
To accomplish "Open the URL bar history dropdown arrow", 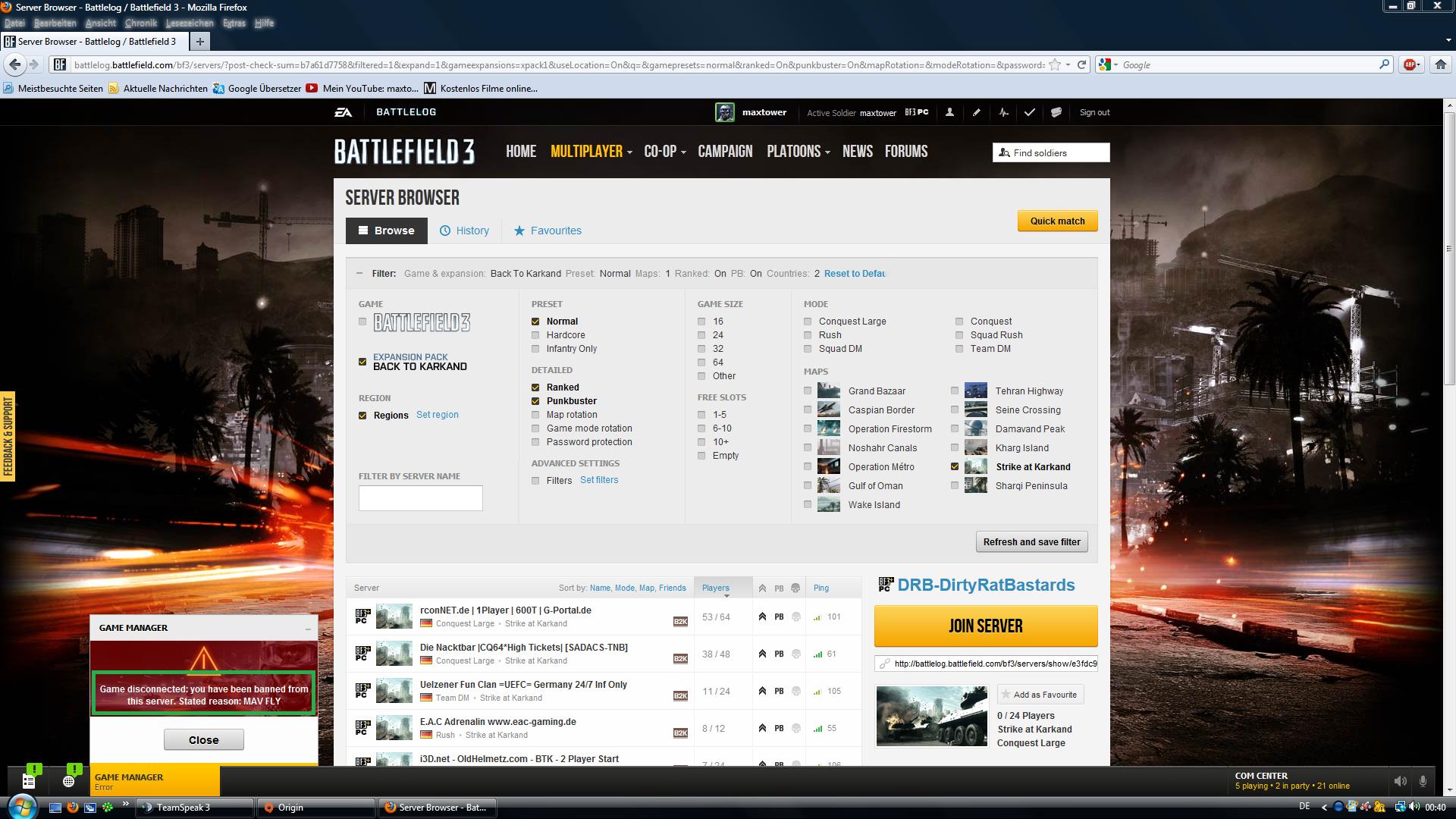I will [1068, 65].
